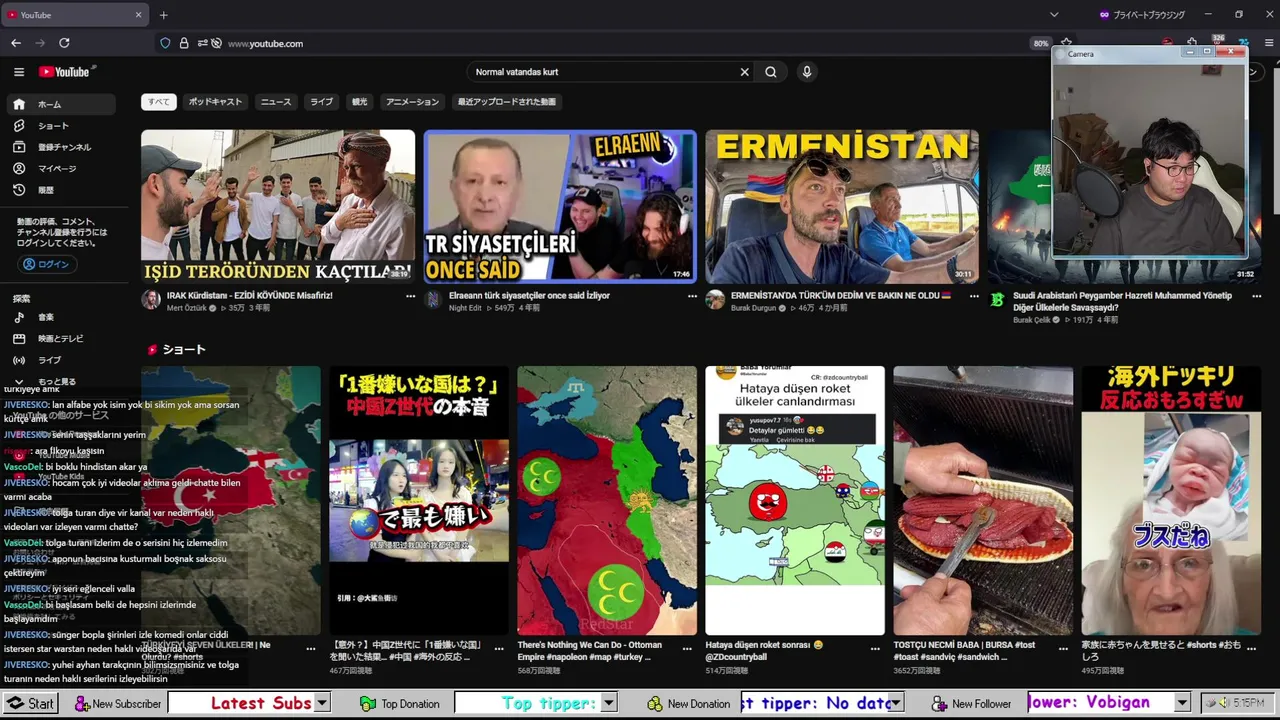Click New Donation in the bottom bar
This screenshot has height=720, width=1280.
point(688,703)
